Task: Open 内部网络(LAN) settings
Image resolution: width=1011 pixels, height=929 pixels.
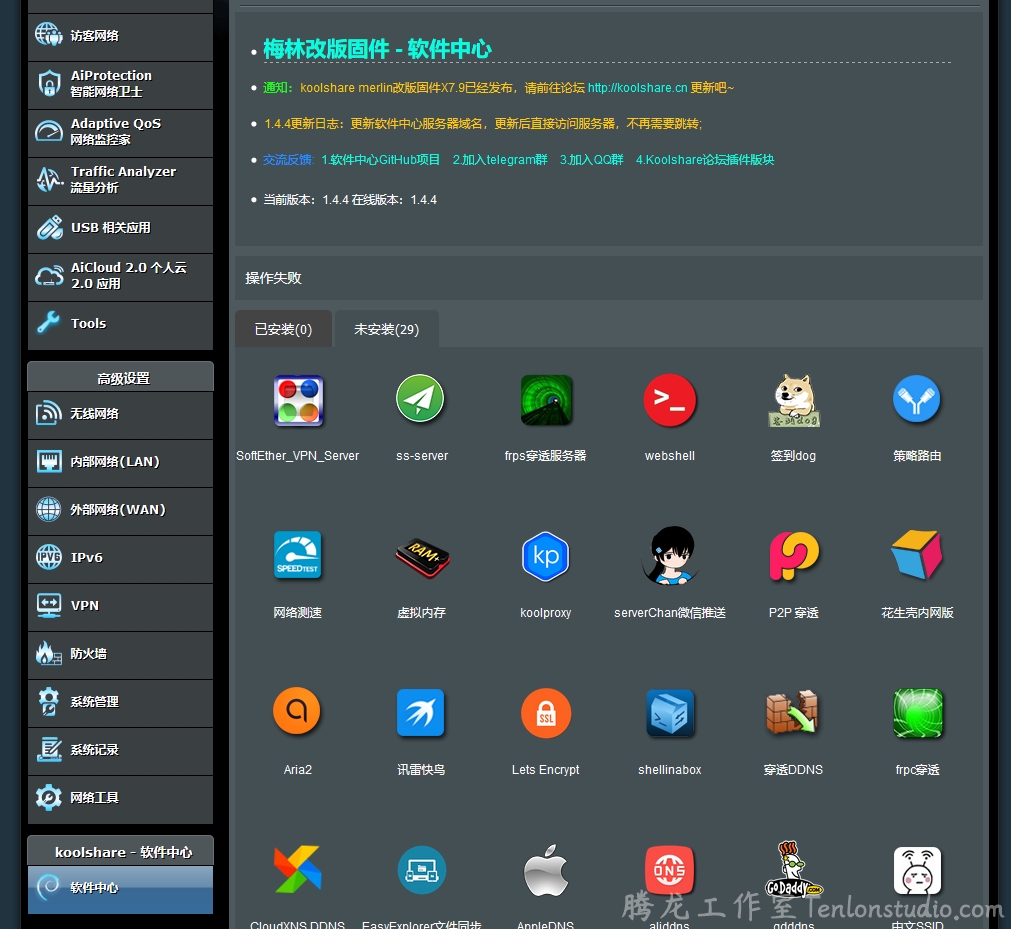Action: coord(121,463)
